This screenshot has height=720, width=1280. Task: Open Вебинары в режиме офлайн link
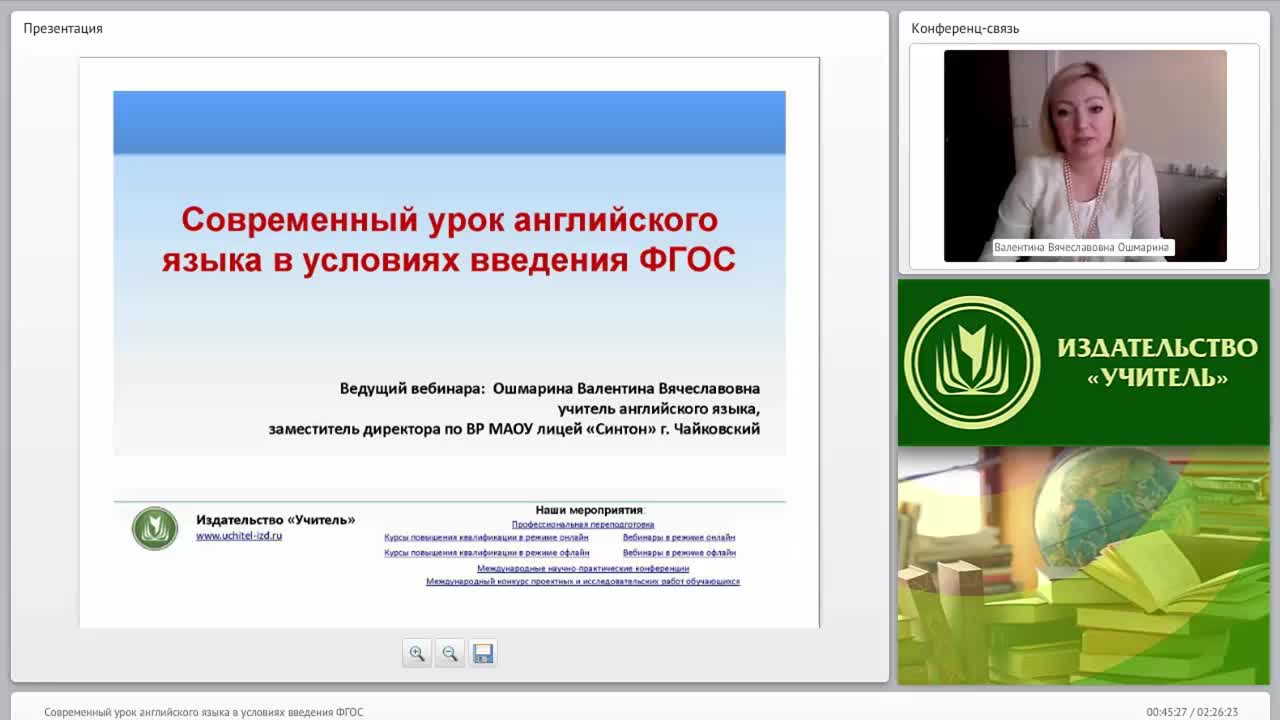[679, 552]
